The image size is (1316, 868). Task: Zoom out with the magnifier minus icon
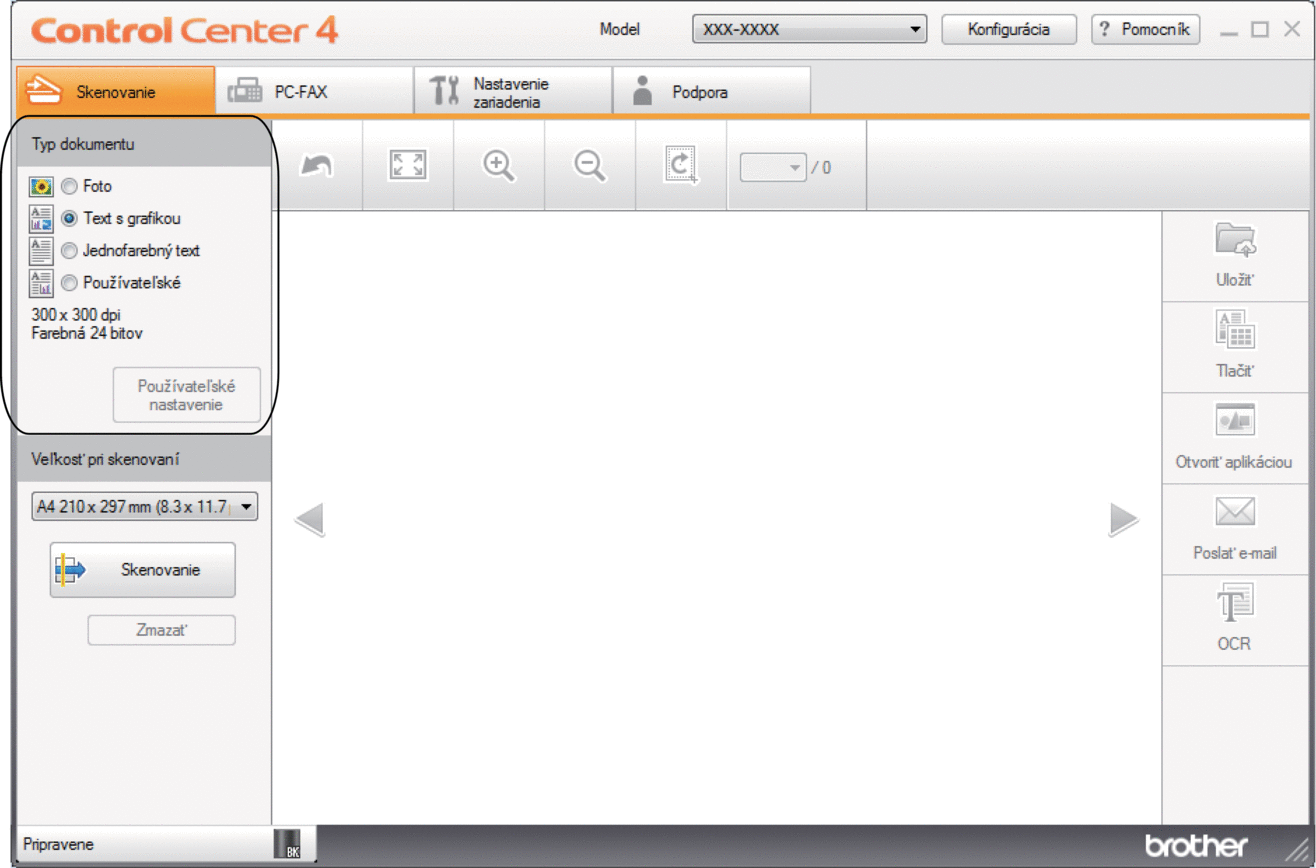[x=590, y=166]
